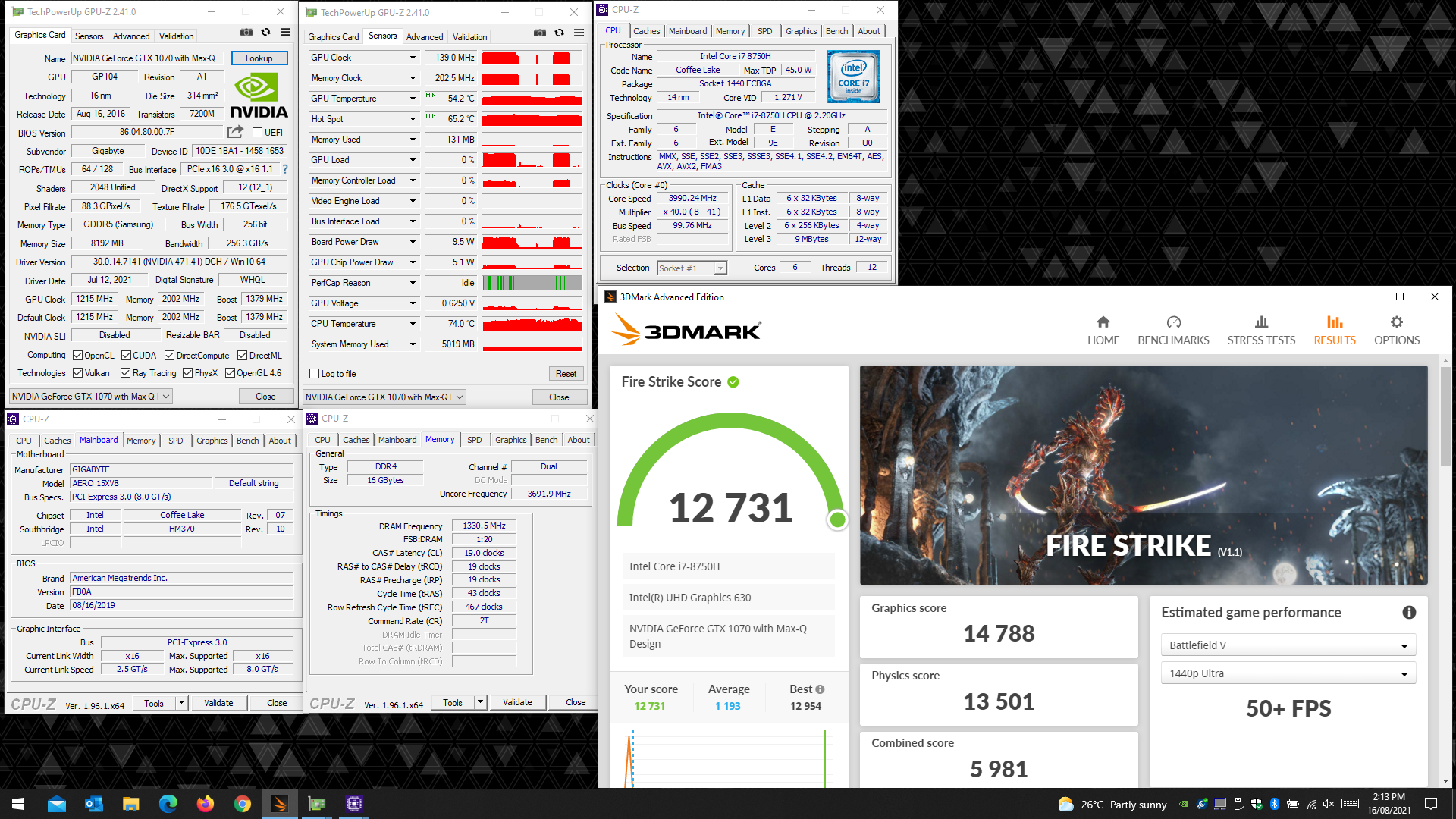The image size is (1456, 819).
Task: Open File Explorer from the taskbar
Action: 131,804
